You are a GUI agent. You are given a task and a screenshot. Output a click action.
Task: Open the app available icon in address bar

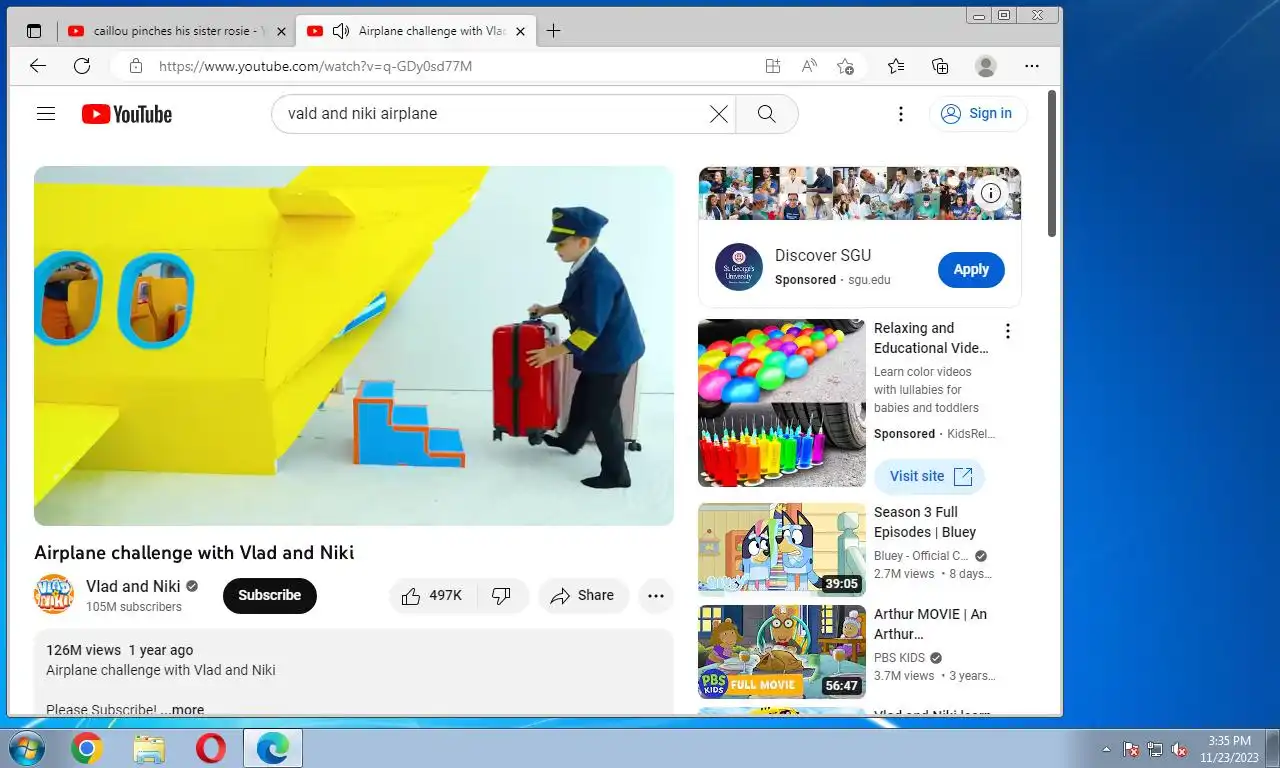(x=772, y=66)
